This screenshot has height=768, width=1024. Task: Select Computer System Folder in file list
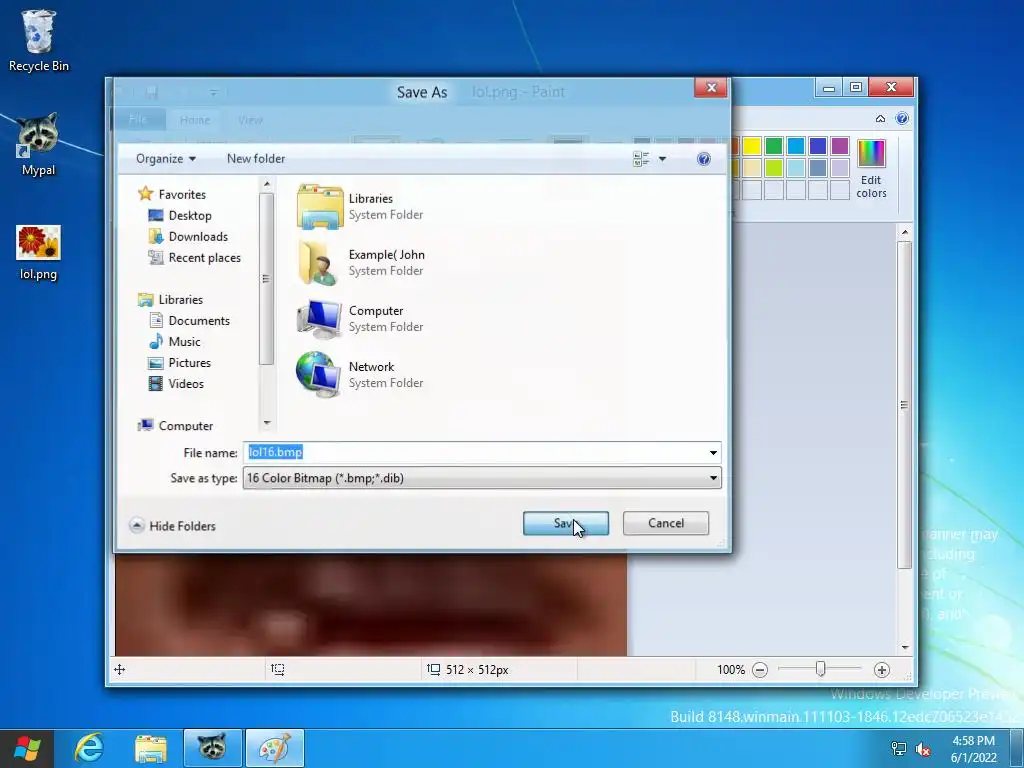point(360,319)
